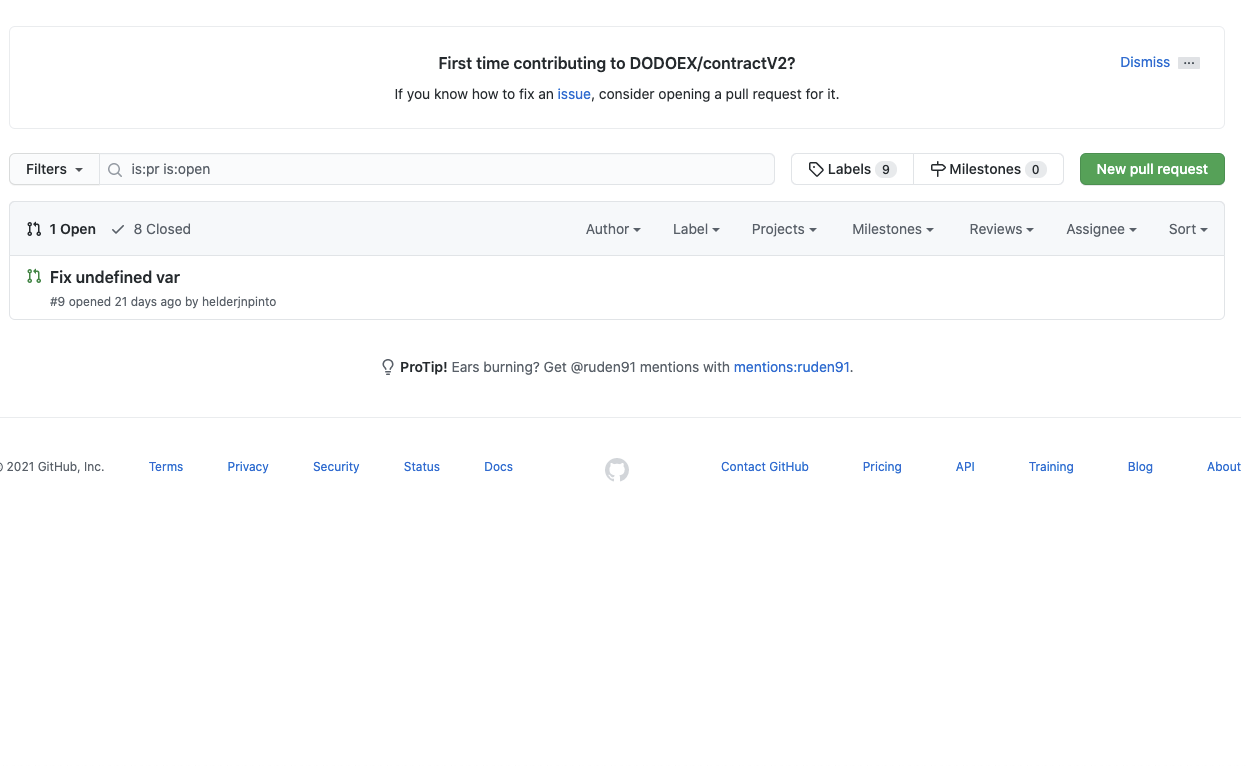Click the '21 days ago' timestamp text
This screenshot has height=766, width=1247.
(148, 301)
